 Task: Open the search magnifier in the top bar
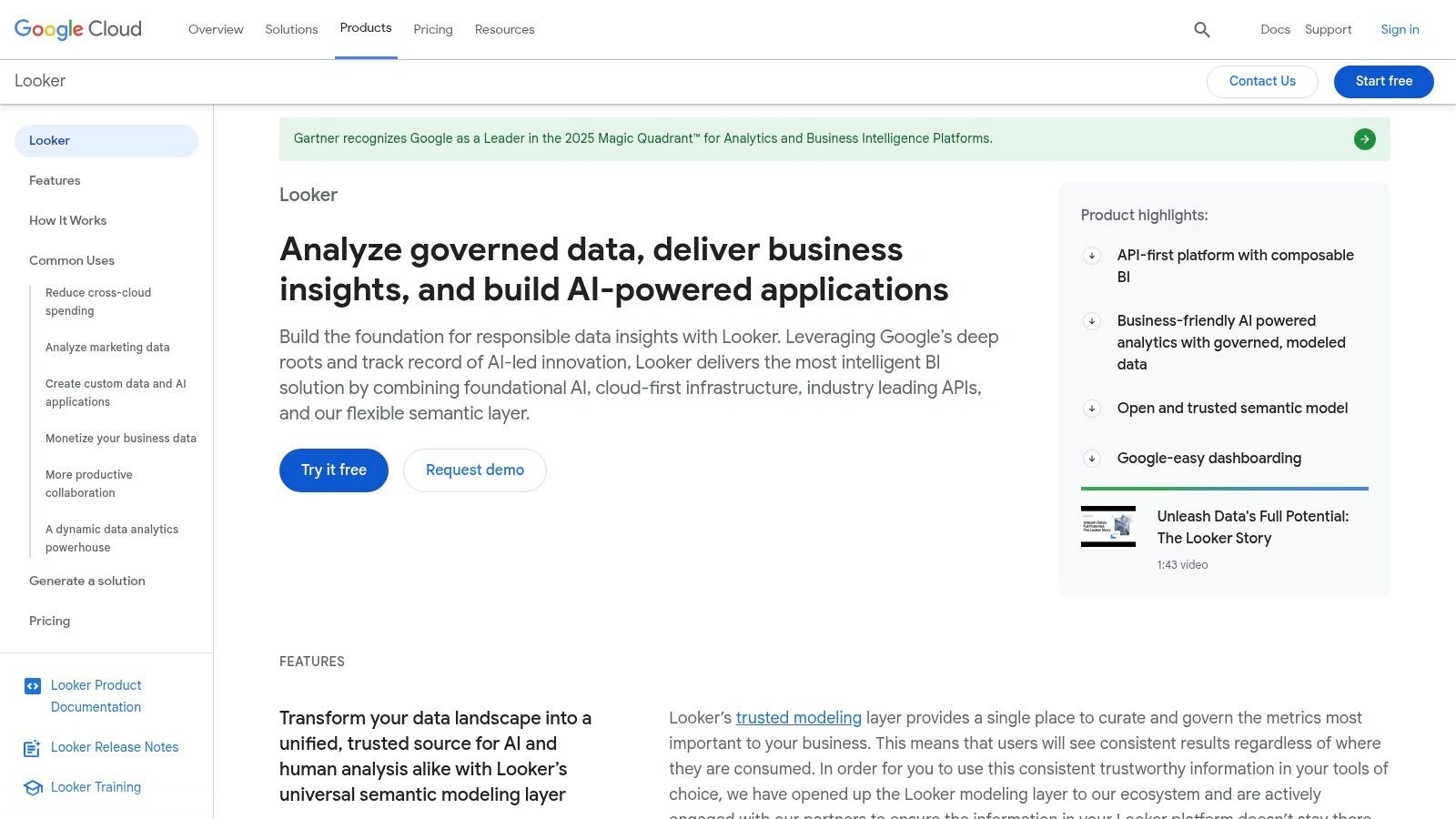pos(1201,29)
